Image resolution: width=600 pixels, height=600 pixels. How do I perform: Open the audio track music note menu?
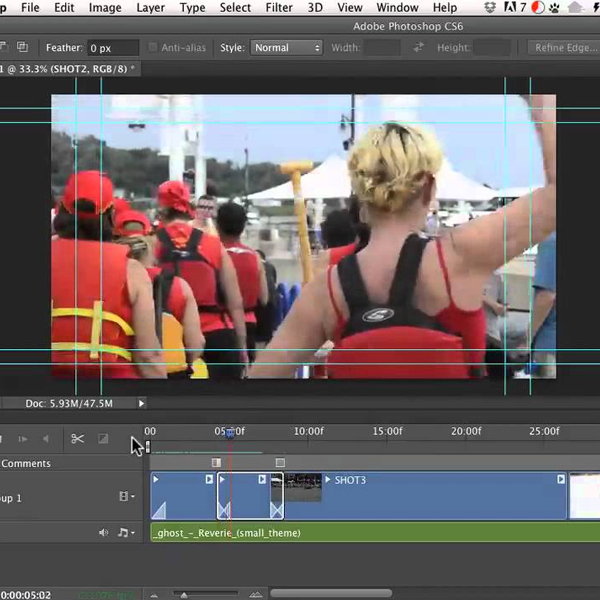tap(125, 533)
